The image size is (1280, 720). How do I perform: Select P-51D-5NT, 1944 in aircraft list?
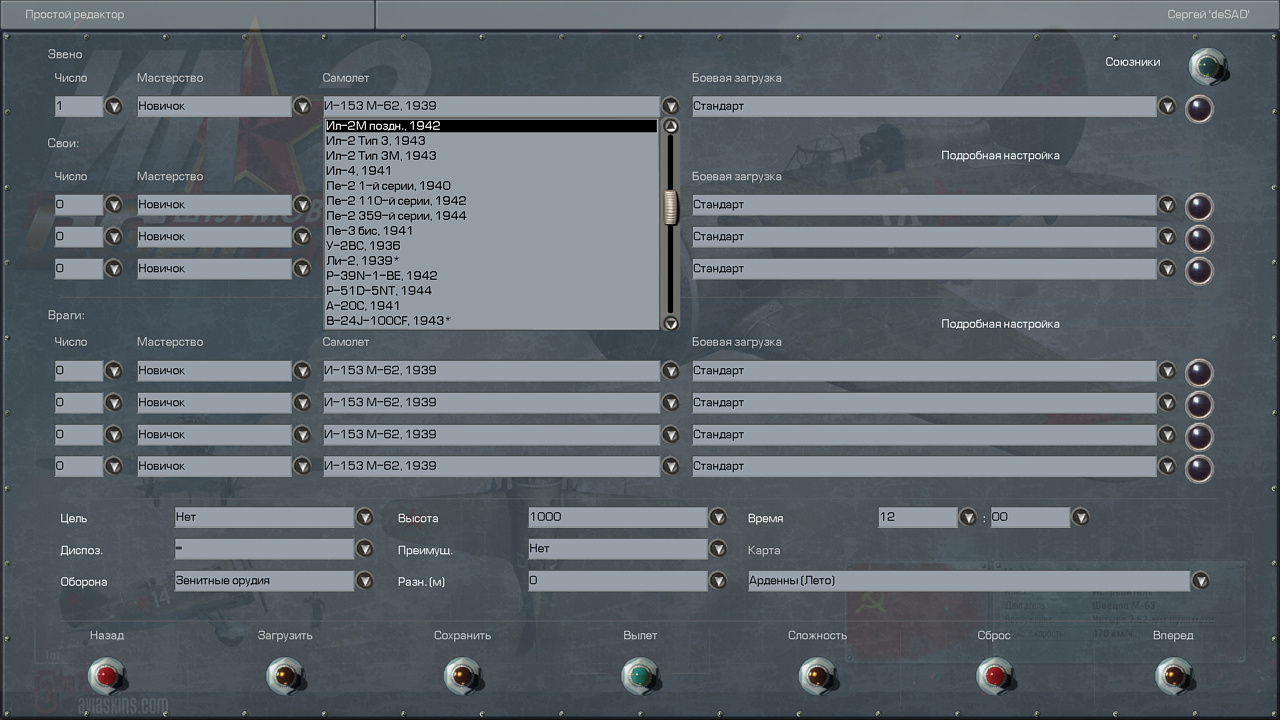[x=491, y=291]
